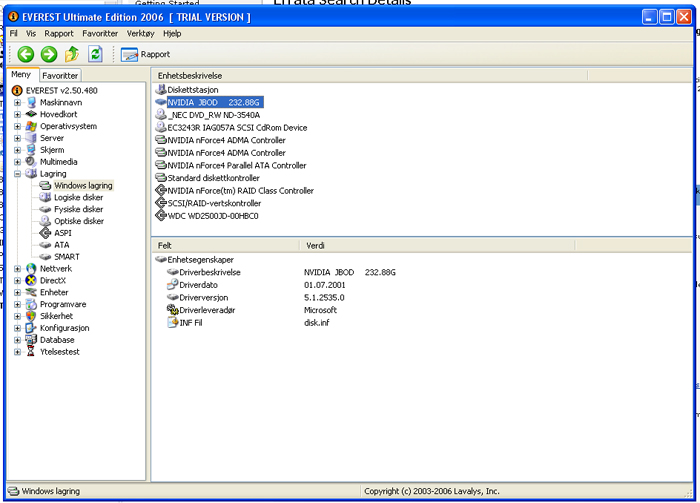Click the Nettverk globe icon
Image resolution: width=700 pixels, height=503 pixels.
[31, 269]
